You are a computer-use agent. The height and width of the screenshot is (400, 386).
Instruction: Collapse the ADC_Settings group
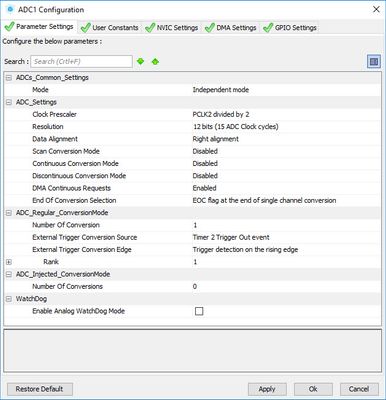9,102
